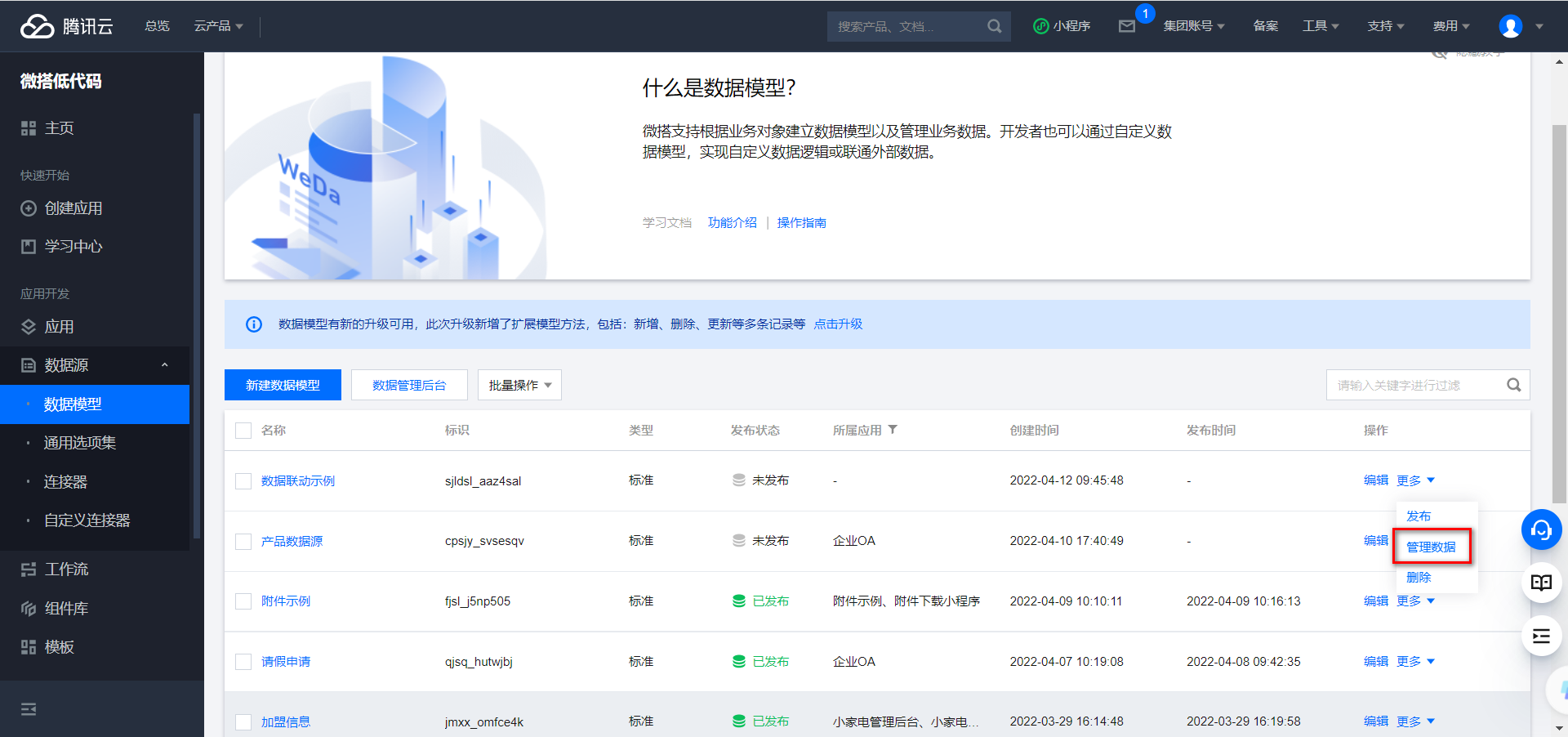
Task: Open the list menu floating button
Action: 1541,636
